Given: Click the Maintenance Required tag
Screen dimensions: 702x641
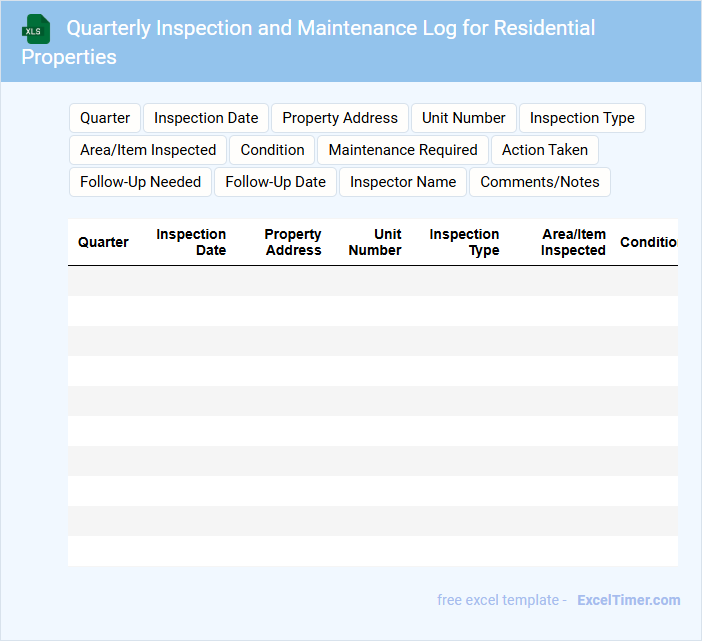Looking at the screenshot, I should pyautogui.click(x=403, y=150).
